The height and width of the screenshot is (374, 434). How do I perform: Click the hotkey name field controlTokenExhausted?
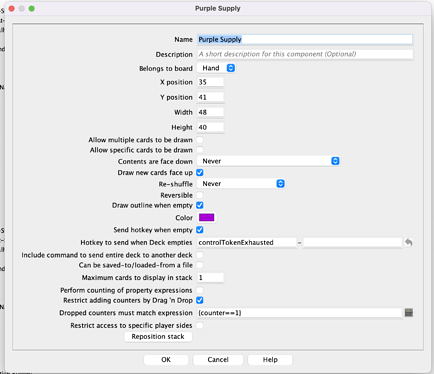pos(246,242)
